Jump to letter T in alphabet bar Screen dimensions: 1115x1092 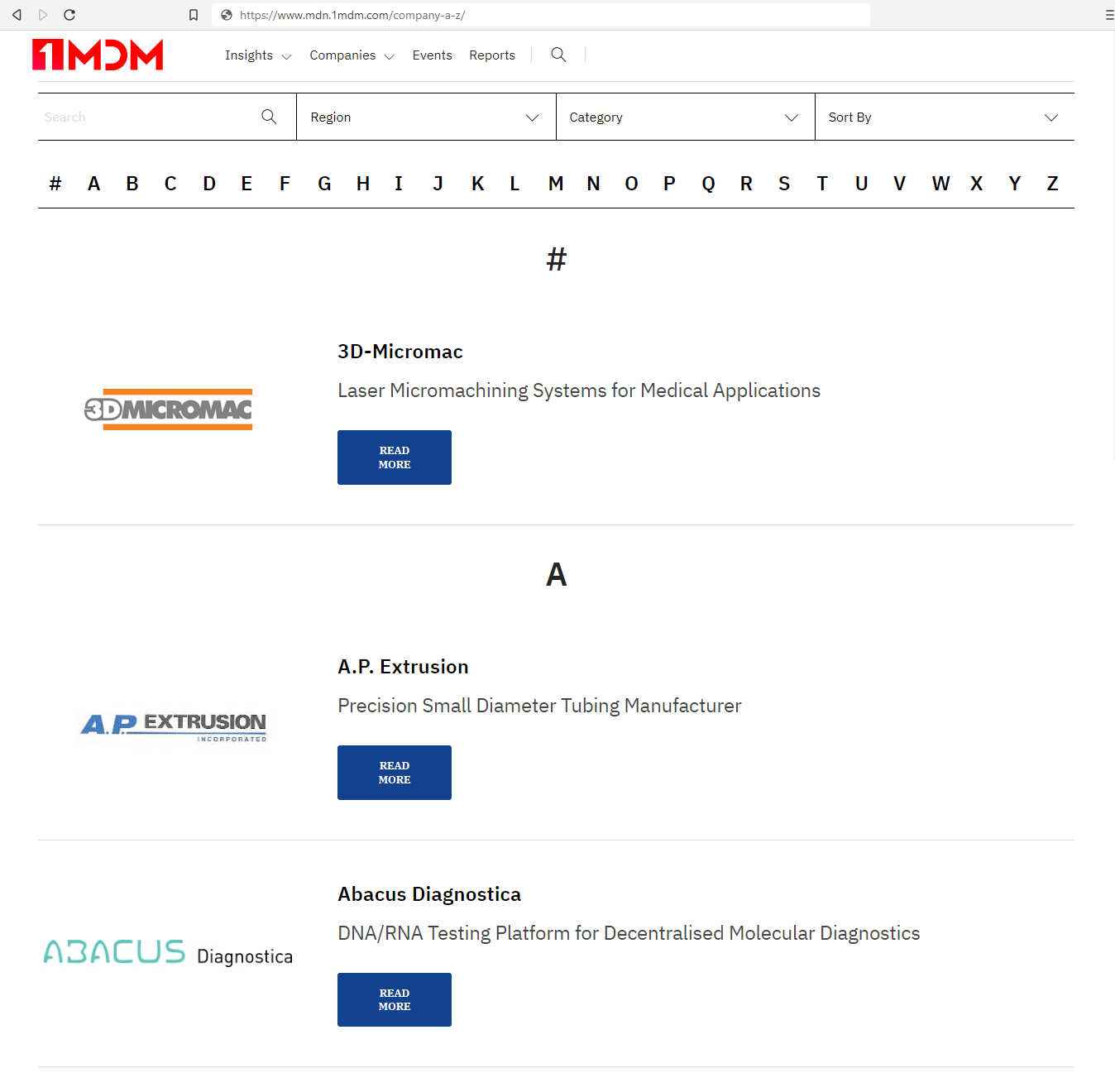(822, 183)
